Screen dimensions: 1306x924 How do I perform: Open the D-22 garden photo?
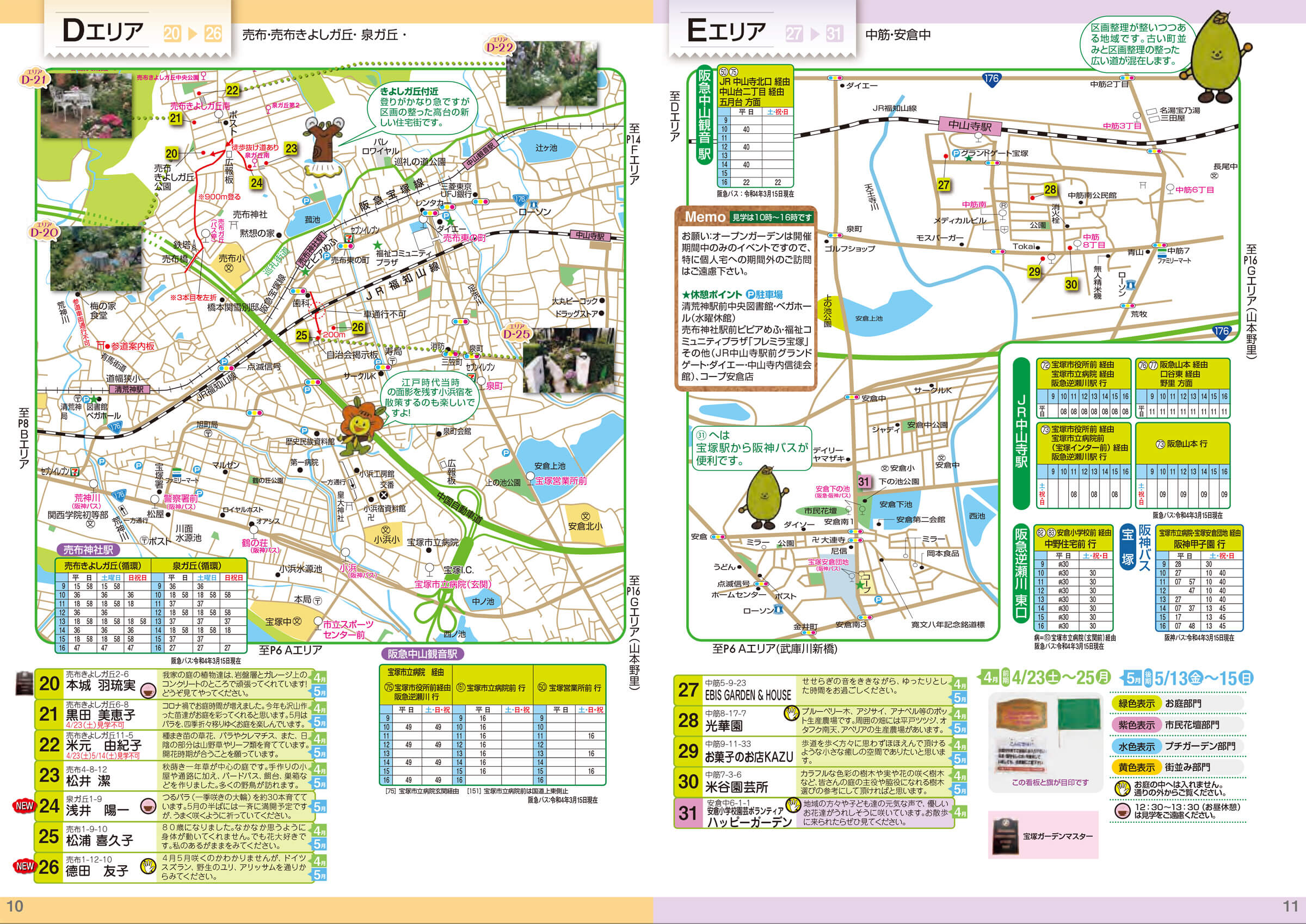point(552,75)
